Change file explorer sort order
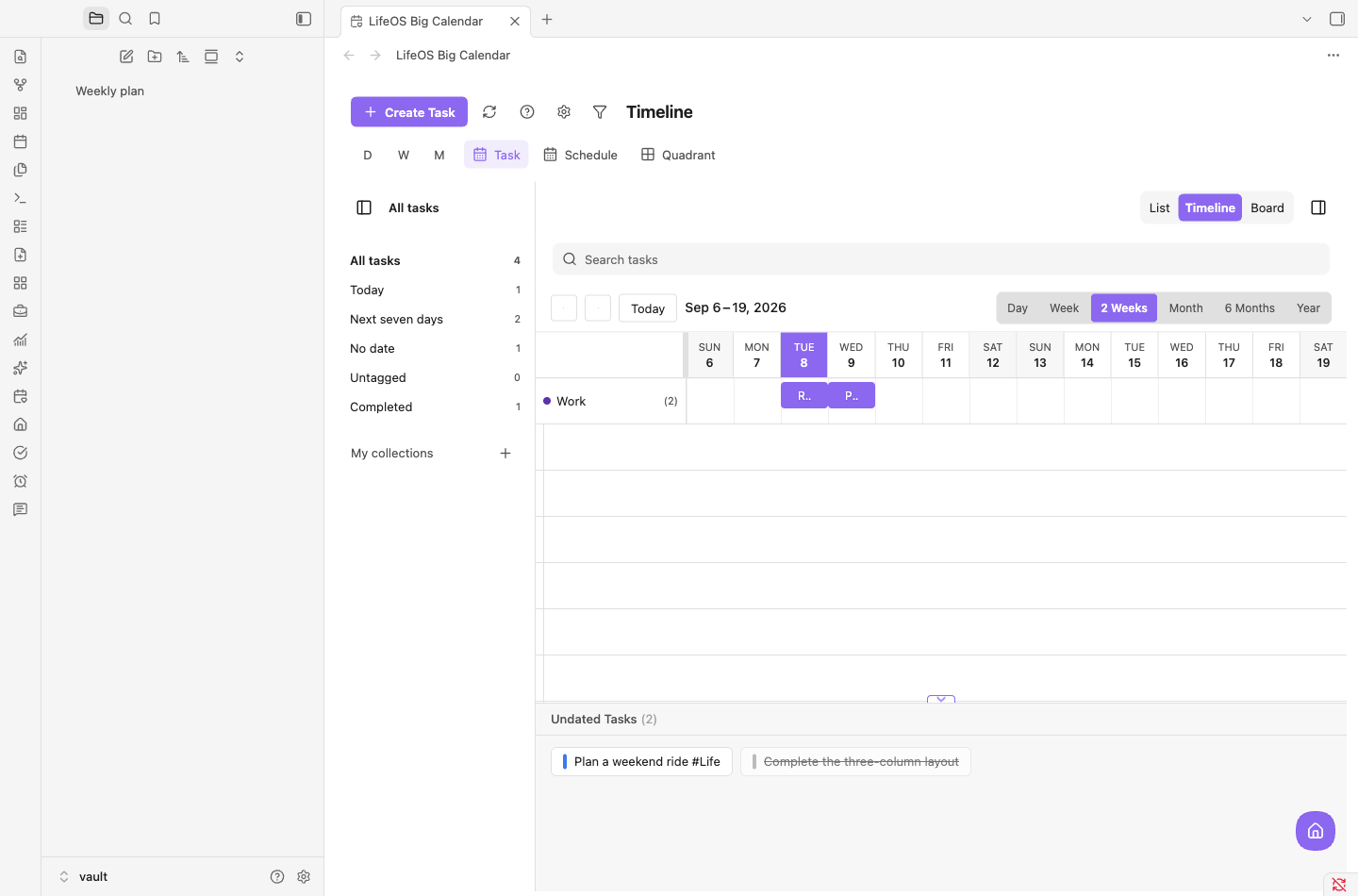 tap(183, 57)
